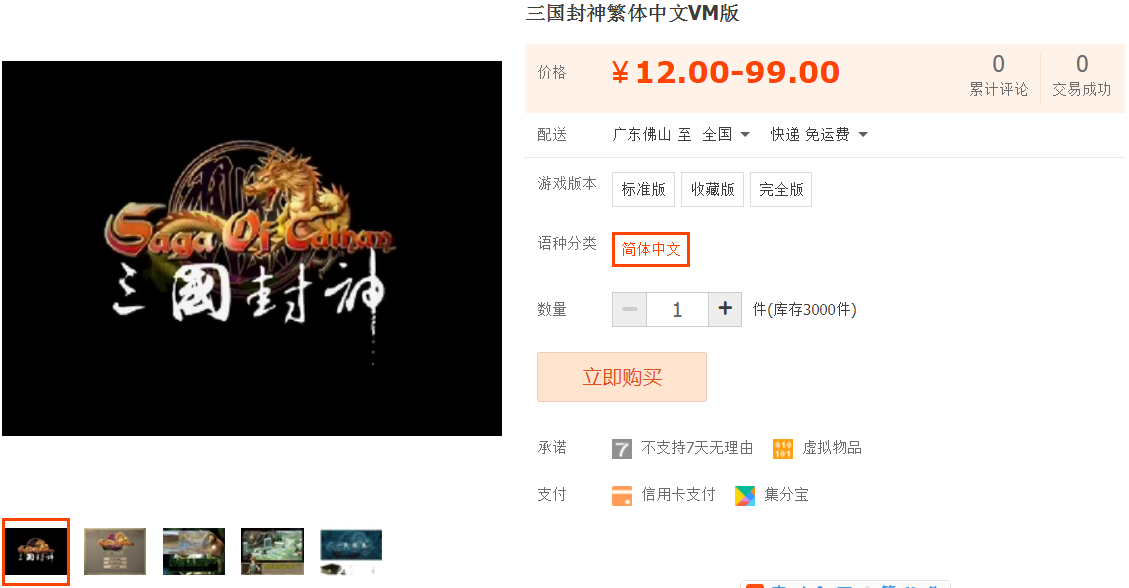This screenshot has height=588, width=1129.
Task: Select the first Saga of Cathay logo thumbnail
Action: 36,552
